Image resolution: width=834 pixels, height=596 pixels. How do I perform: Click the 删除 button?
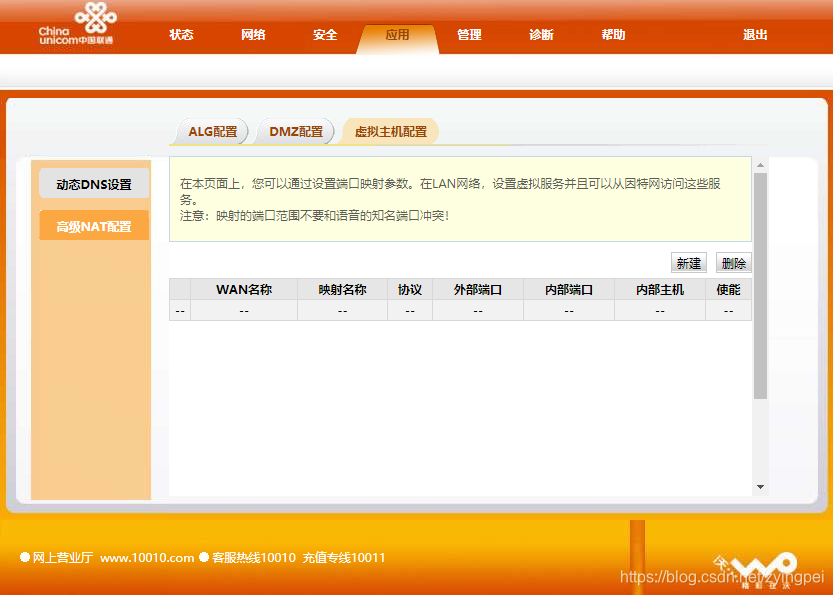click(733, 263)
